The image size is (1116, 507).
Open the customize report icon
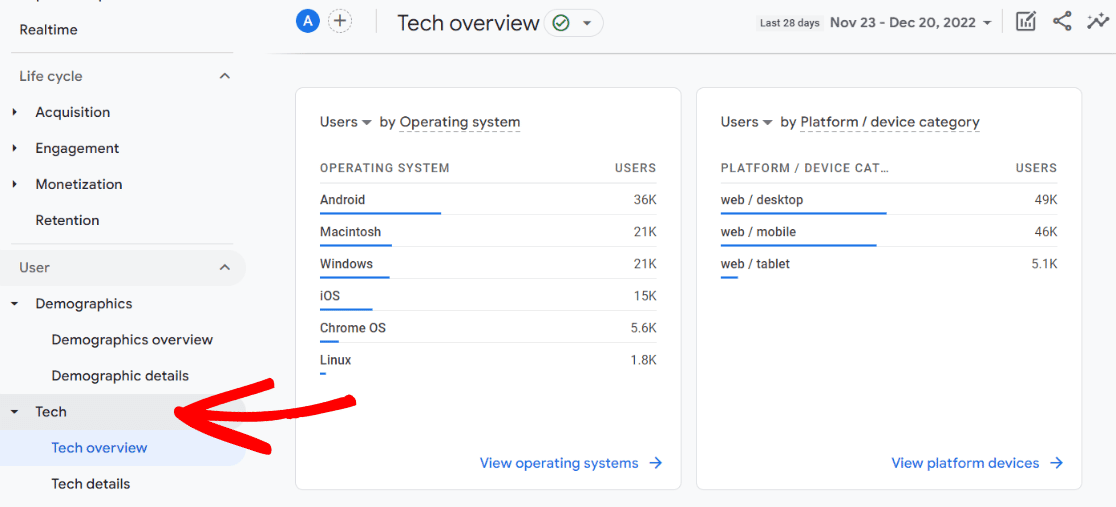(x=1025, y=22)
